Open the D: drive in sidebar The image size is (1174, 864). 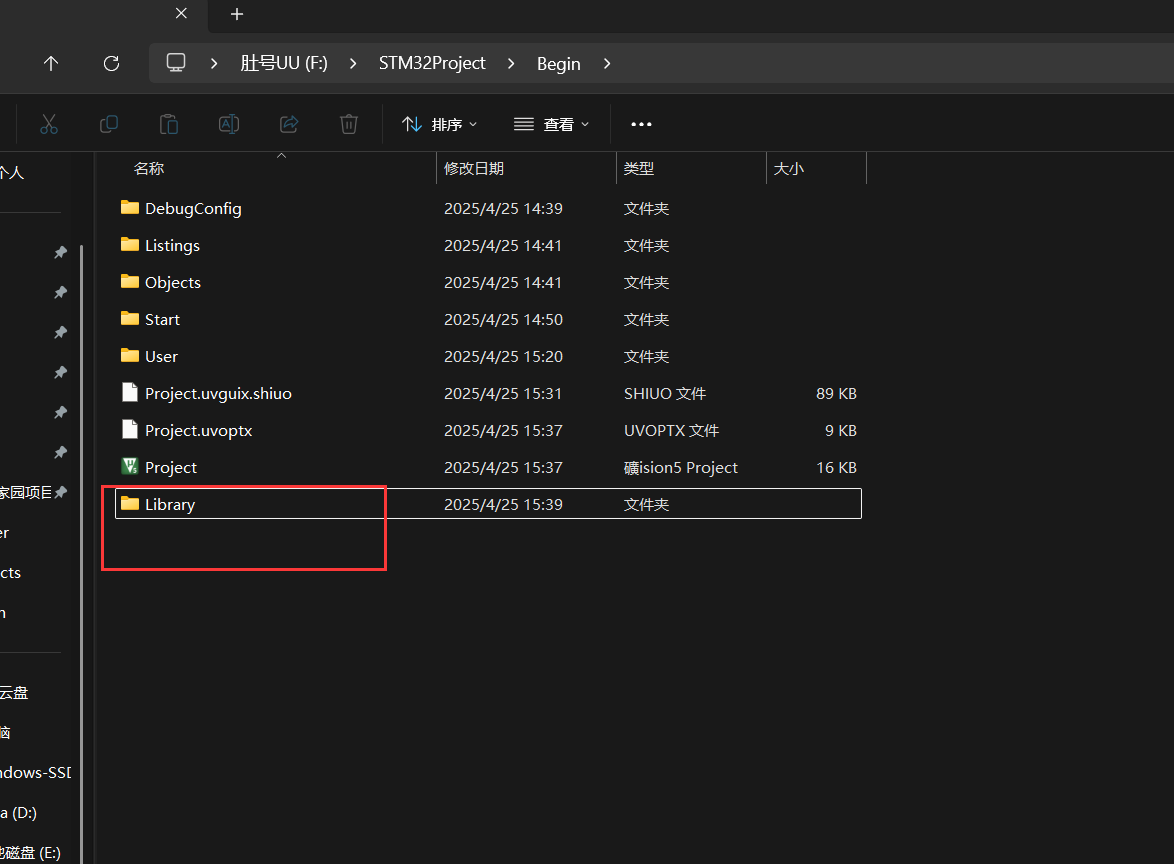19,812
